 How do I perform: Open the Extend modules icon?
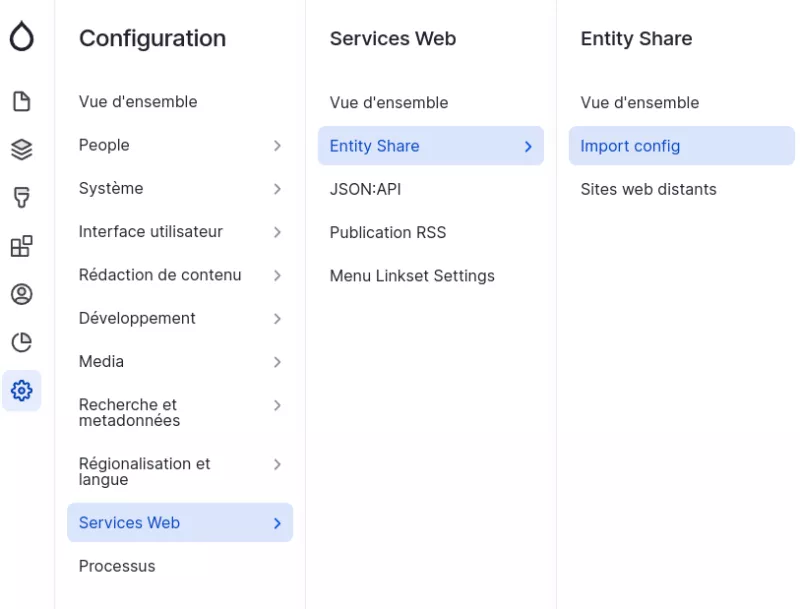(x=21, y=246)
